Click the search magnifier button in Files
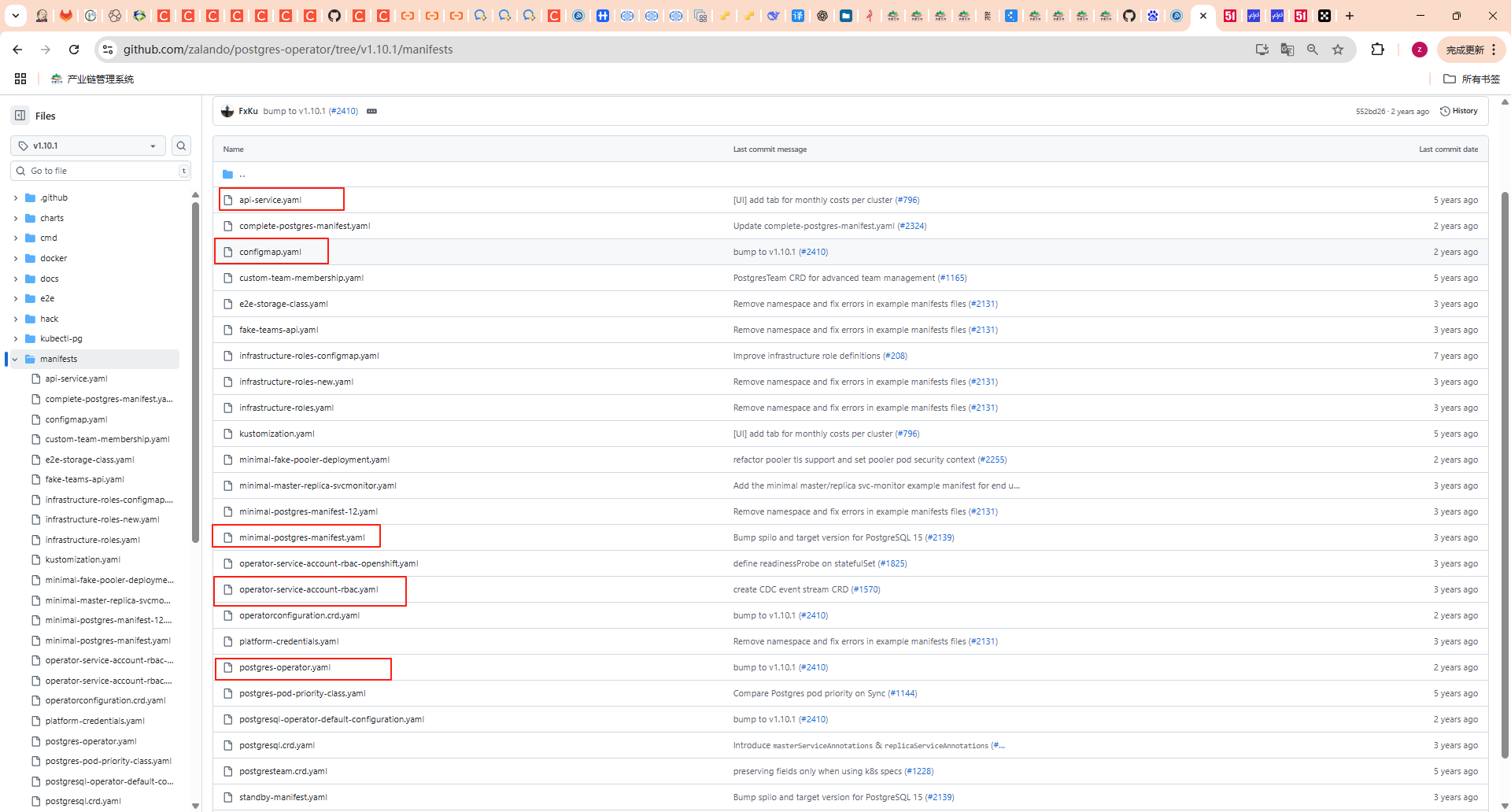Viewport: 1511px width, 812px height. (181, 146)
